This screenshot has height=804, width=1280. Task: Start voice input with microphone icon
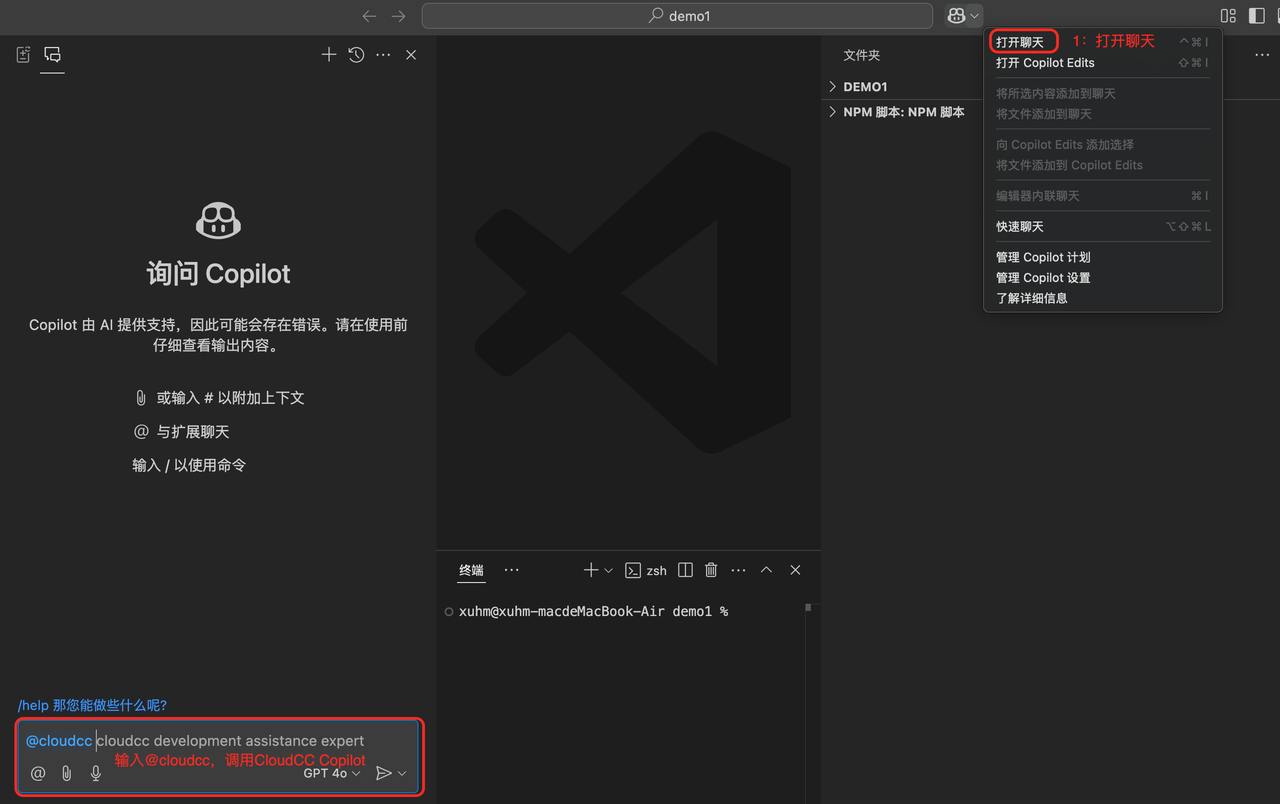pyautogui.click(x=96, y=773)
